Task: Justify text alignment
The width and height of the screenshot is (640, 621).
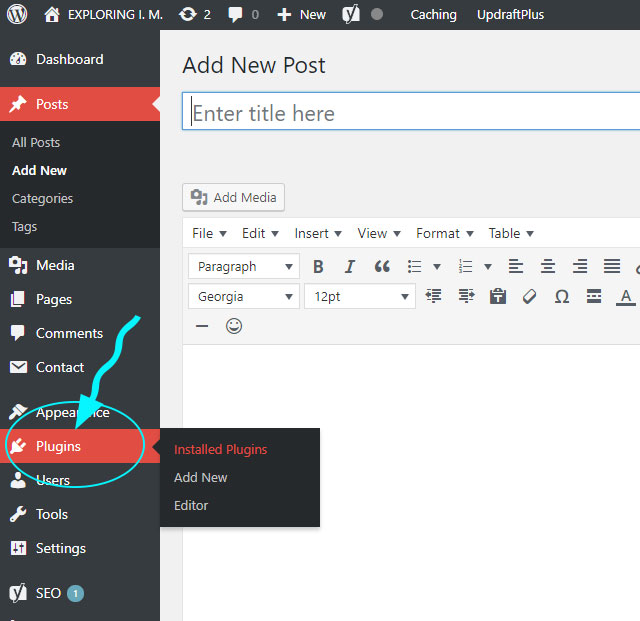Action: [x=612, y=267]
